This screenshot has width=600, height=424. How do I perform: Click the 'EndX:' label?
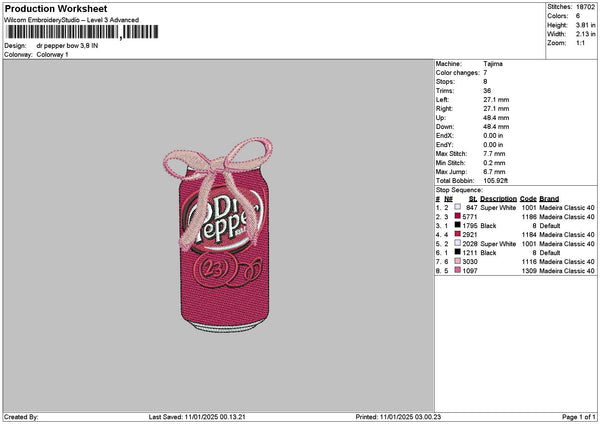444,136
